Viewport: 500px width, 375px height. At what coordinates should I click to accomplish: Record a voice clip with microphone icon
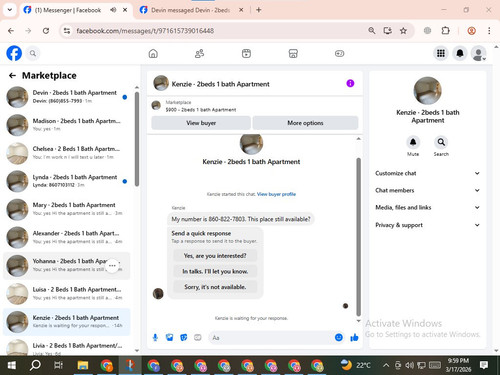(155, 338)
